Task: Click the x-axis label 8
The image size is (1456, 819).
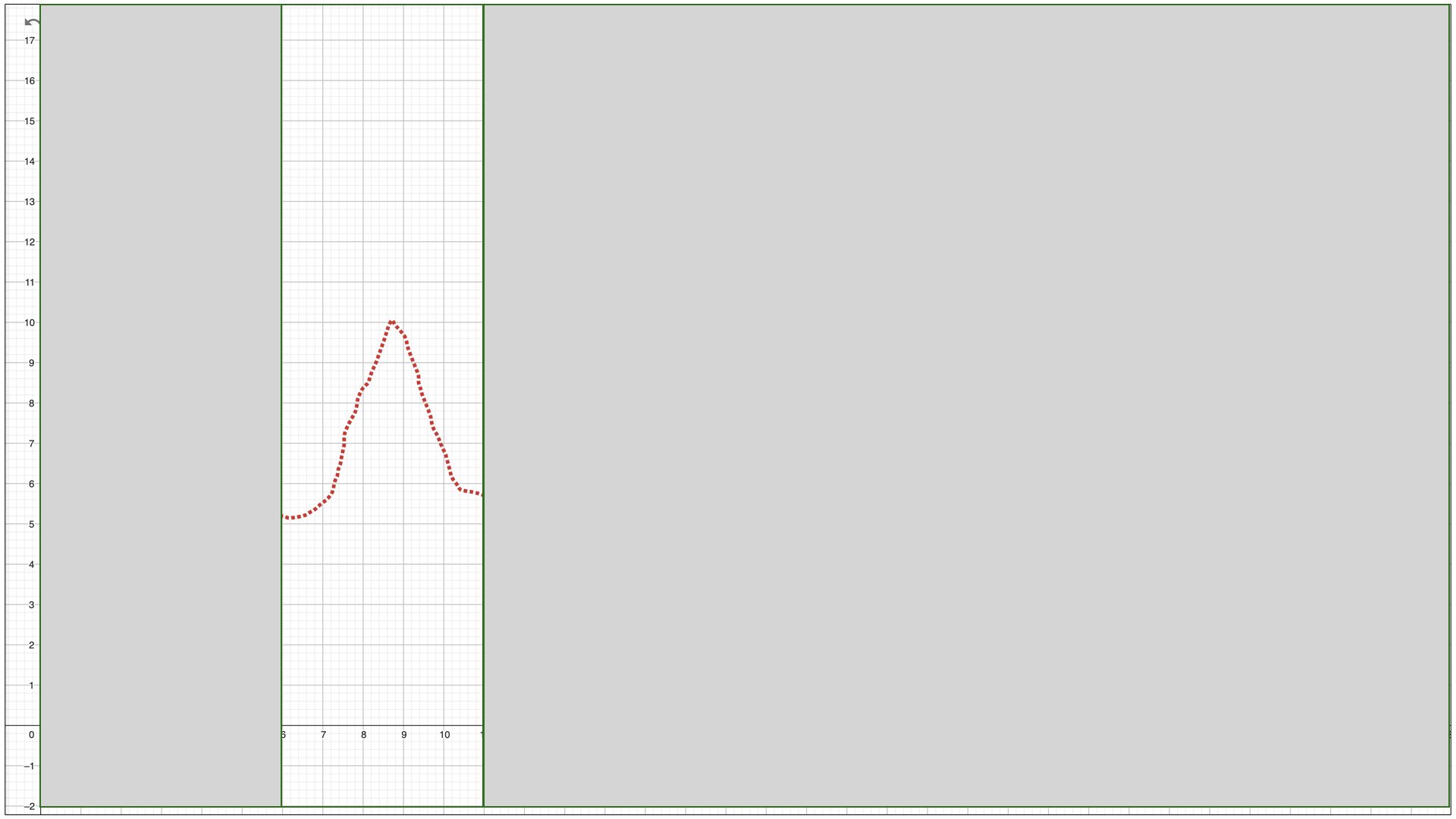Action: click(363, 734)
